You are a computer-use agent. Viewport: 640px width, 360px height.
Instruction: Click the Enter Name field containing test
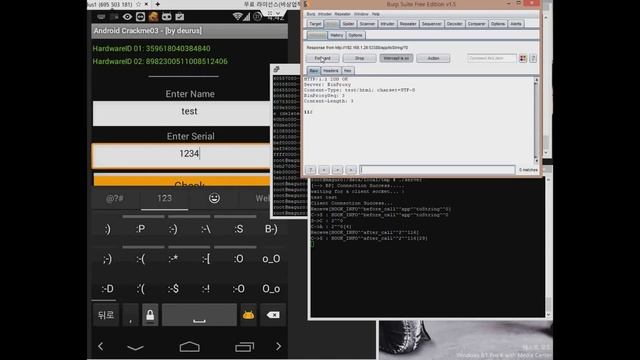[181, 113]
